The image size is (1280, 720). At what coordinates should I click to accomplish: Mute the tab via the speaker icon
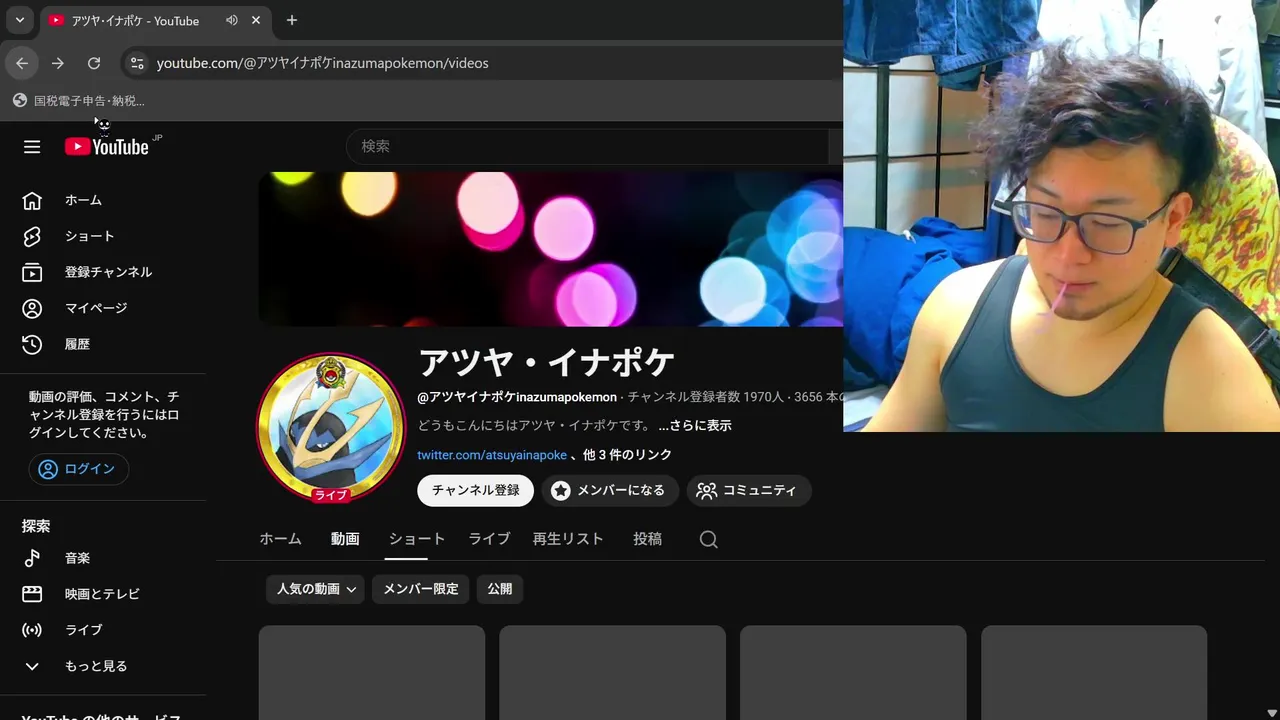232,20
